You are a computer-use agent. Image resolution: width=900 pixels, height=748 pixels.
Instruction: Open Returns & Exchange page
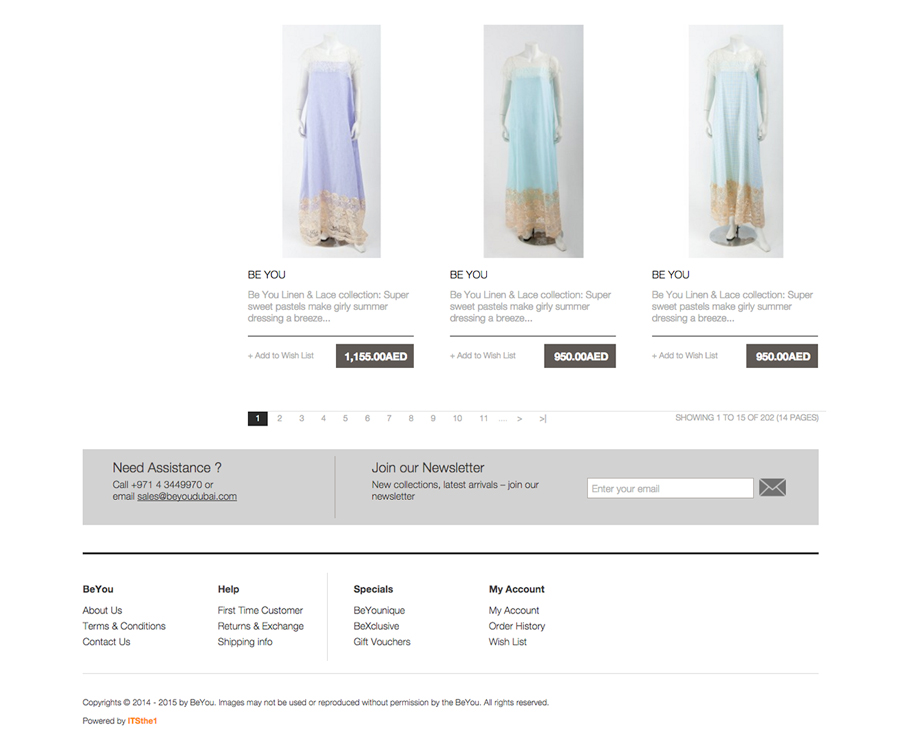261,626
